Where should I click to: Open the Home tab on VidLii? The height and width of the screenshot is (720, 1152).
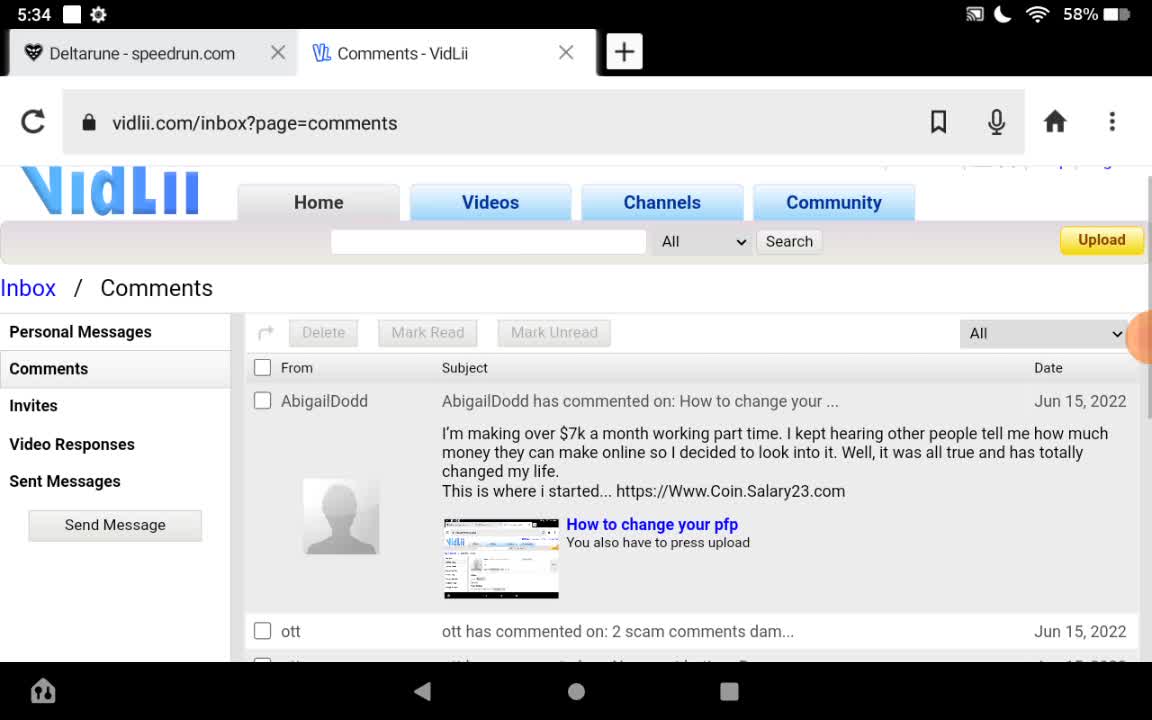(x=319, y=202)
